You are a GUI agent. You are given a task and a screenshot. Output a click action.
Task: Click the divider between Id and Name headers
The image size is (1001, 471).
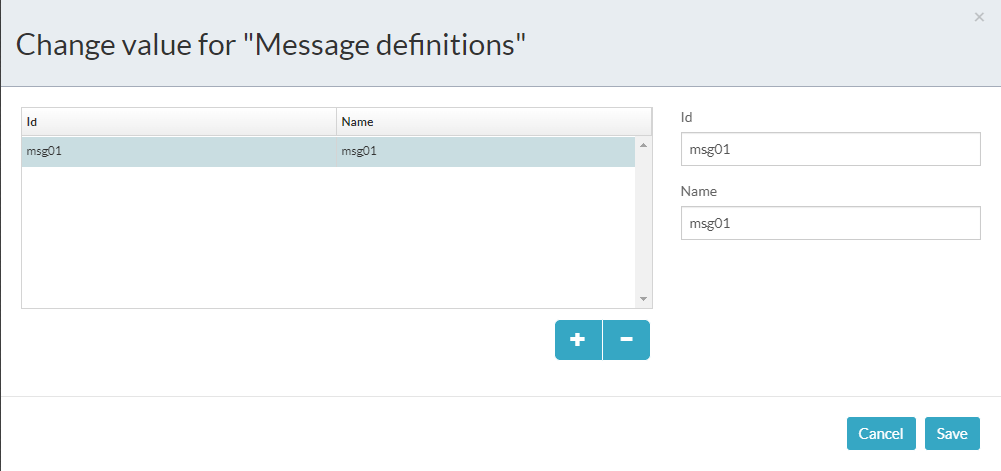(x=337, y=122)
